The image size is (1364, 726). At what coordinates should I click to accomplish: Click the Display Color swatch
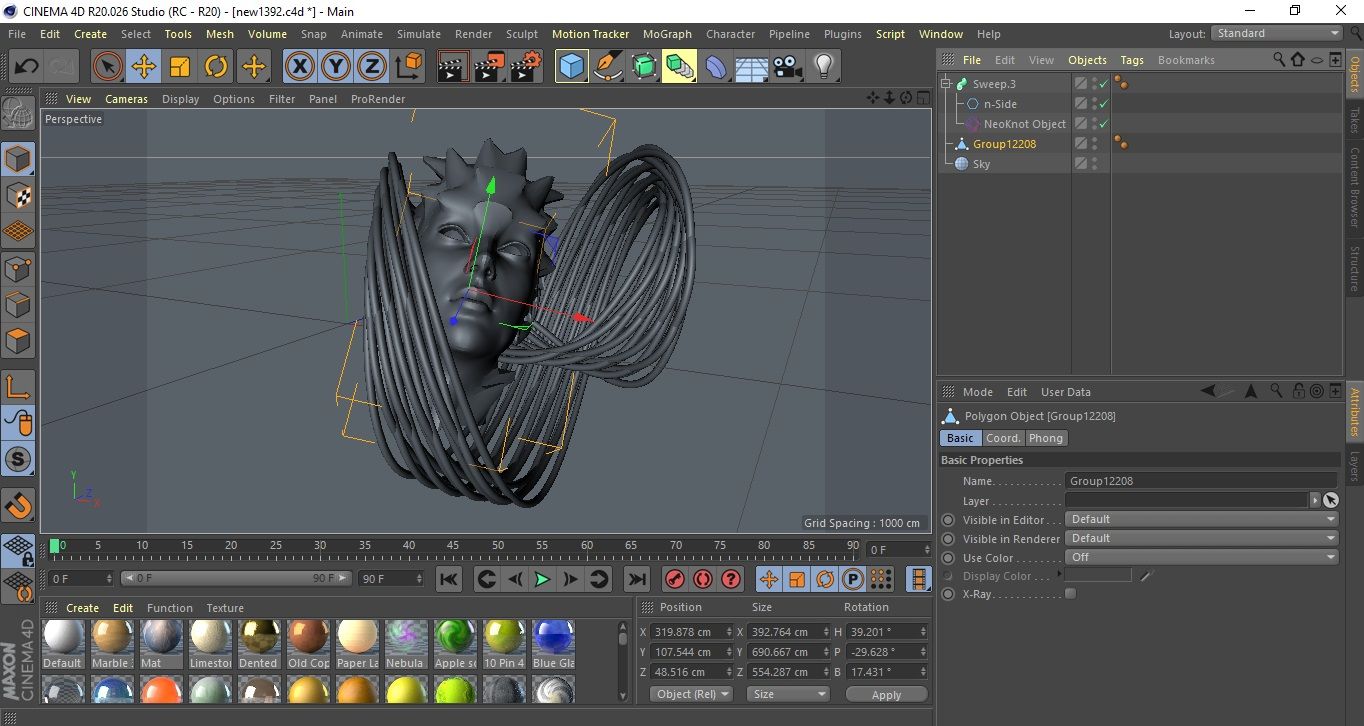pyautogui.click(x=1098, y=576)
